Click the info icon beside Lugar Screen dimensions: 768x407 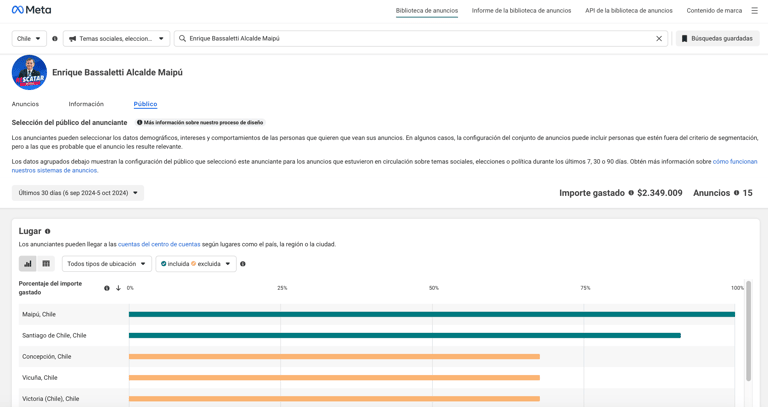pos(48,231)
